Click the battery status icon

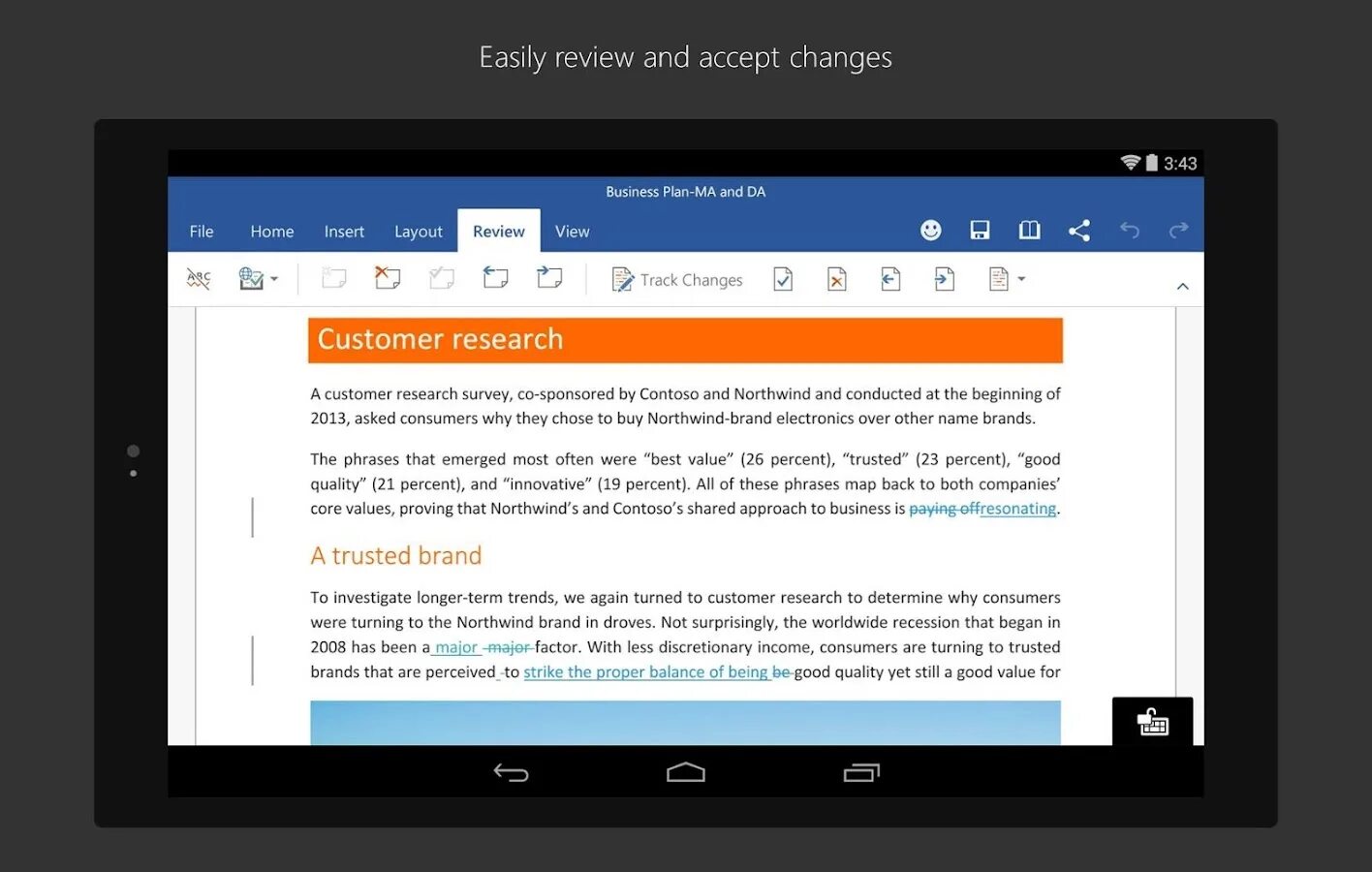click(x=1152, y=163)
